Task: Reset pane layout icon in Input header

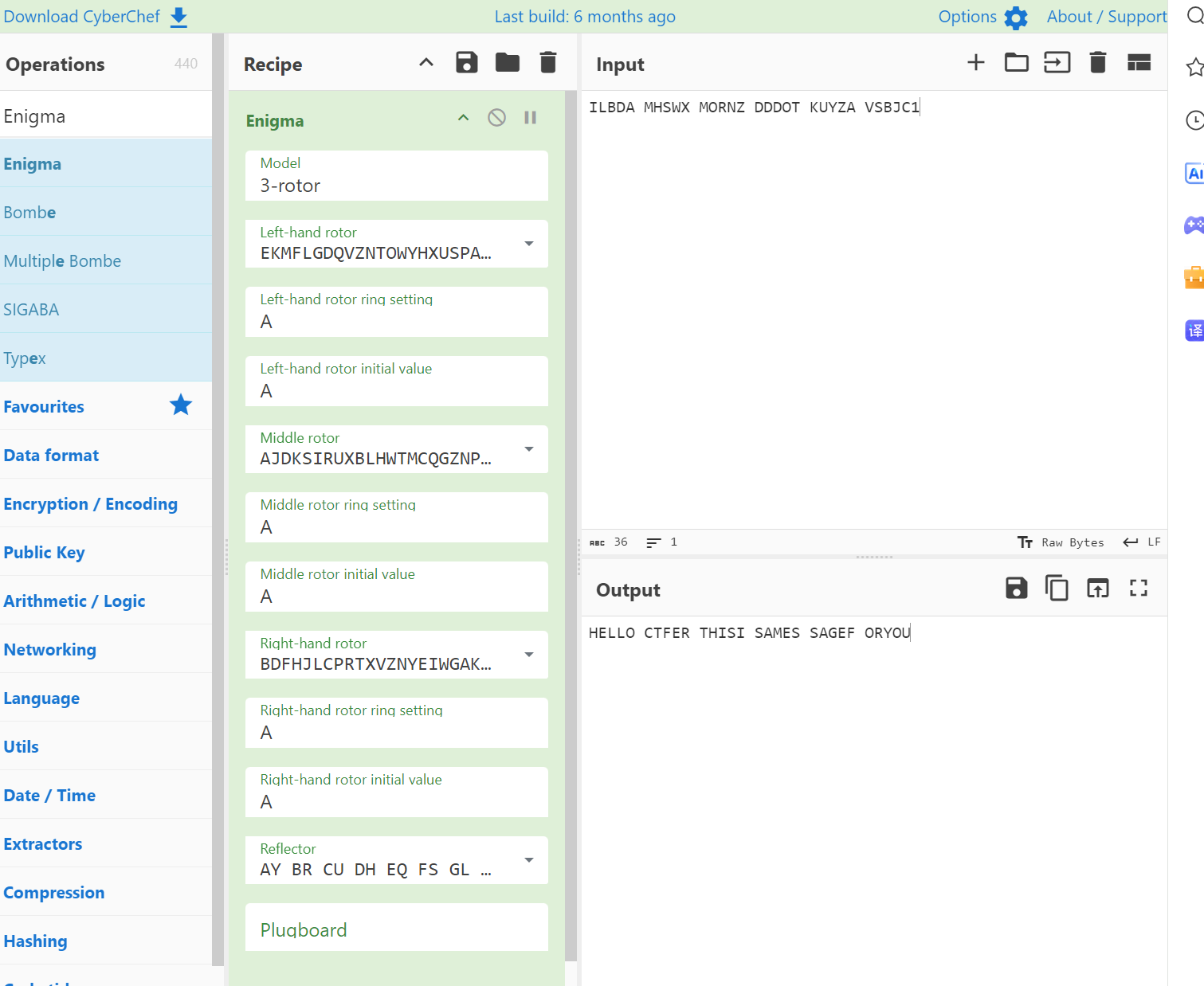Action: (x=1139, y=62)
